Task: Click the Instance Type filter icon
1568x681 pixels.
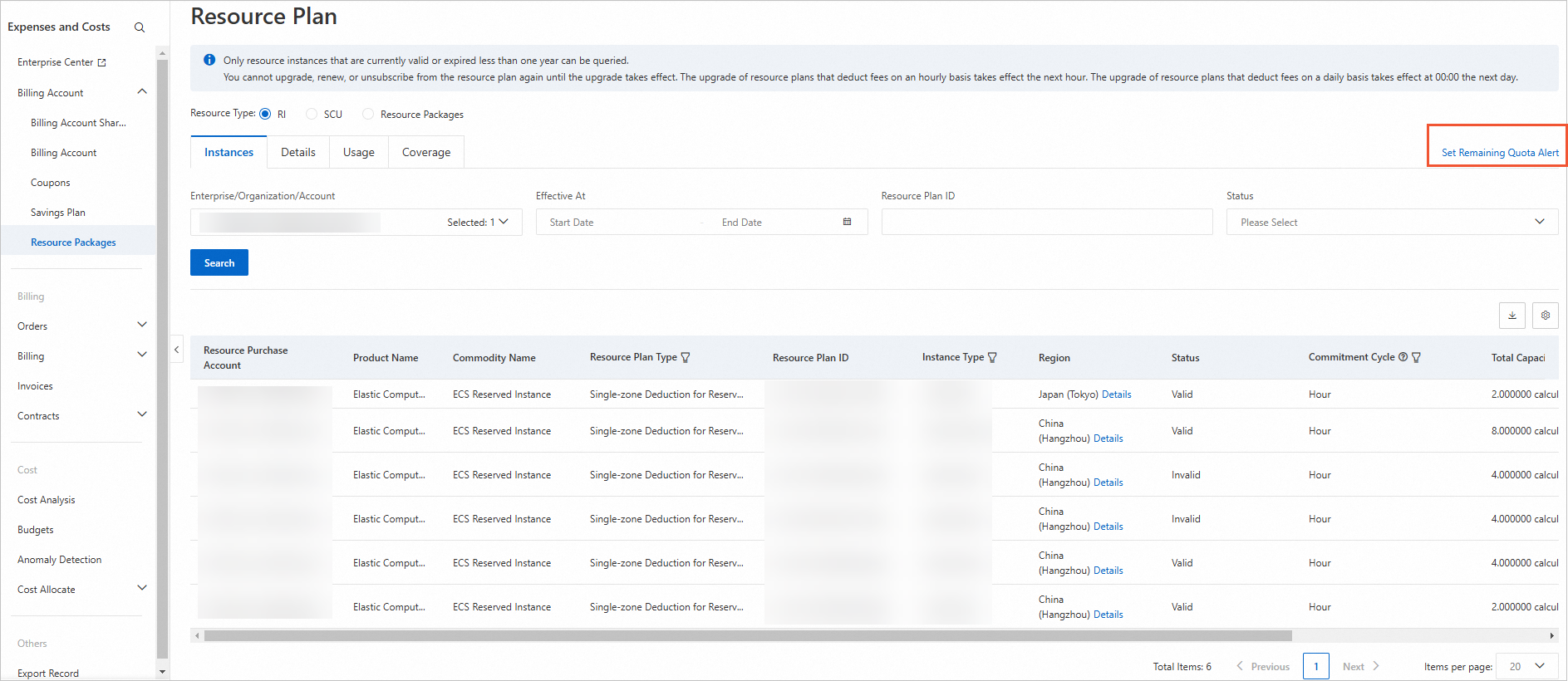Action: click(992, 358)
